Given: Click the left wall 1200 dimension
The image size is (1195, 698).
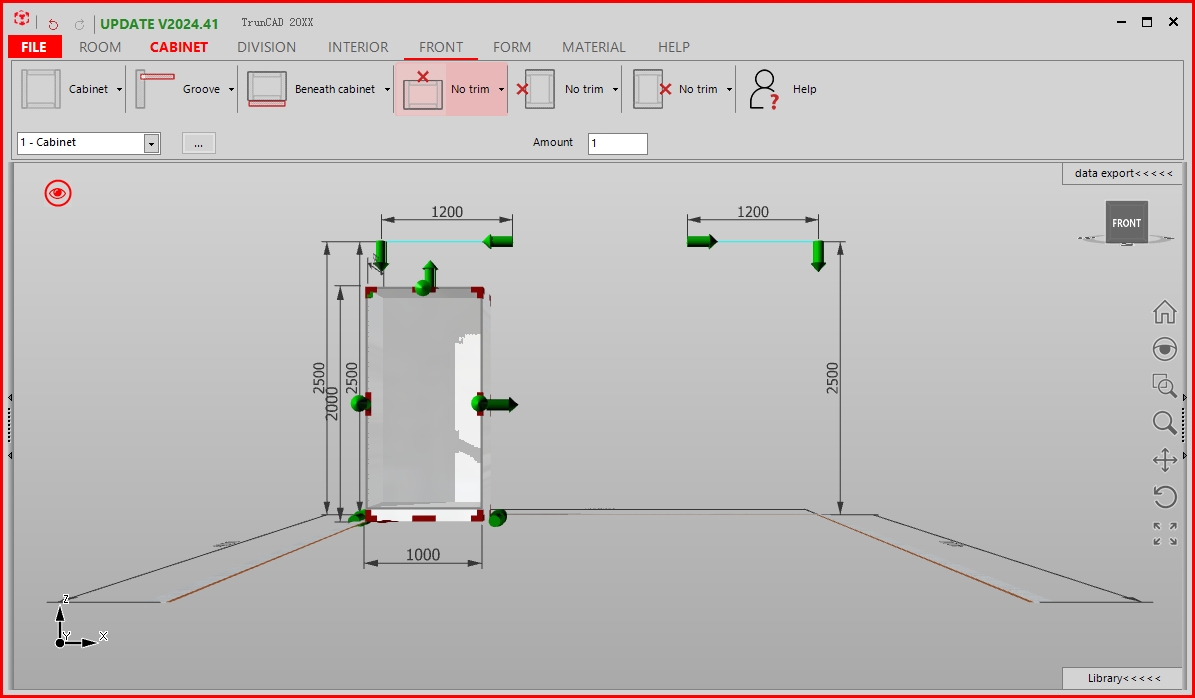Looking at the screenshot, I should 447,212.
